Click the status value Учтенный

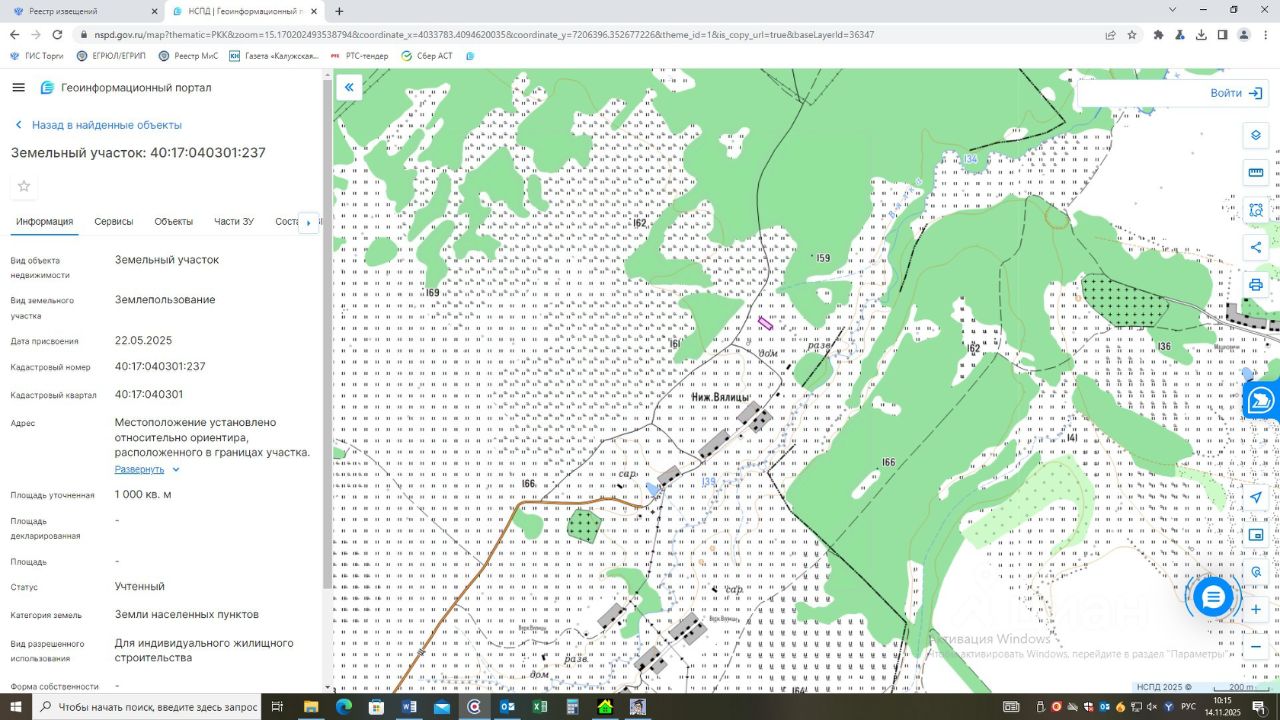click(140, 587)
